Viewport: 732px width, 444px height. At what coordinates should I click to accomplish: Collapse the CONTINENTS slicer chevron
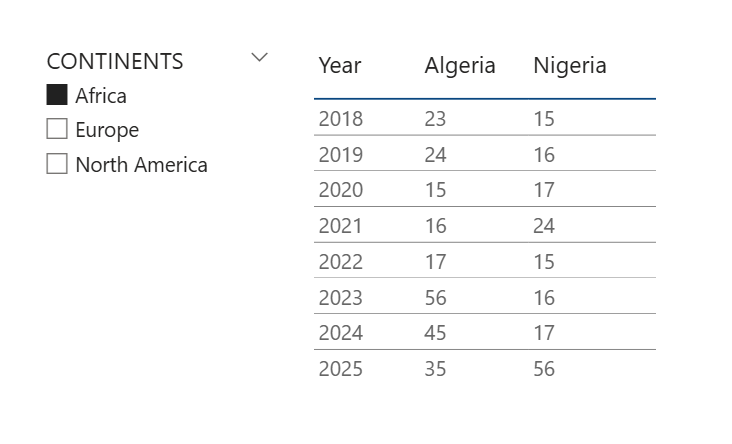(260, 58)
